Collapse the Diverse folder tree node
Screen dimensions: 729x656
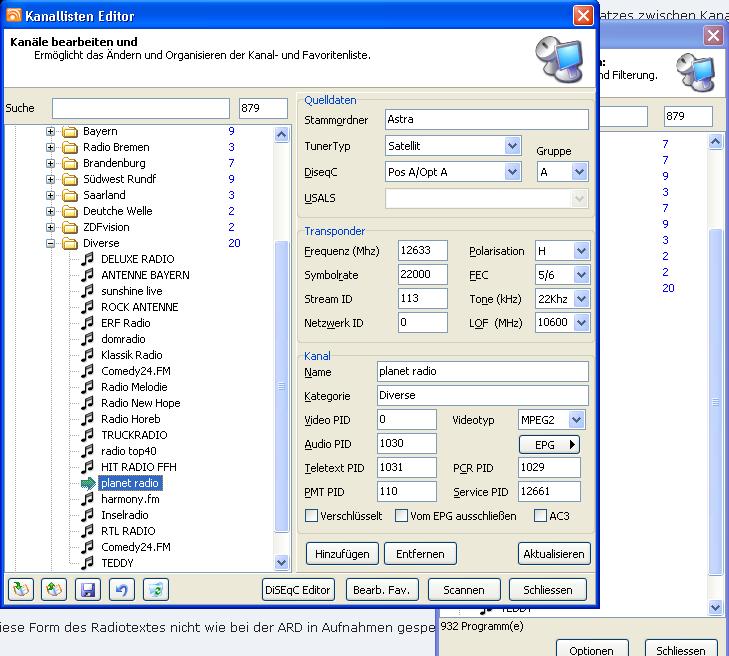[51, 243]
